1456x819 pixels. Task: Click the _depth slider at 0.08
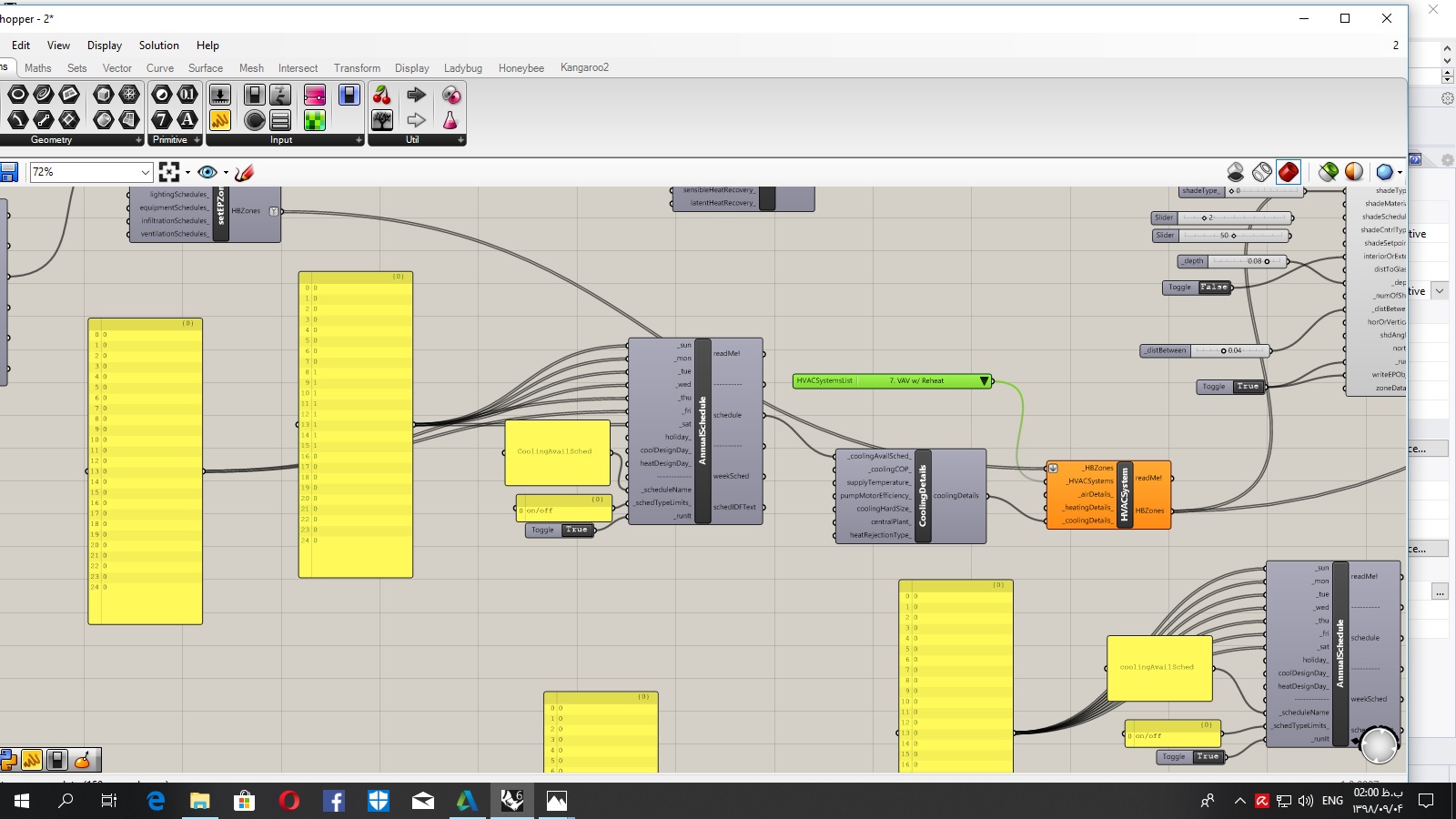[x=1233, y=261]
